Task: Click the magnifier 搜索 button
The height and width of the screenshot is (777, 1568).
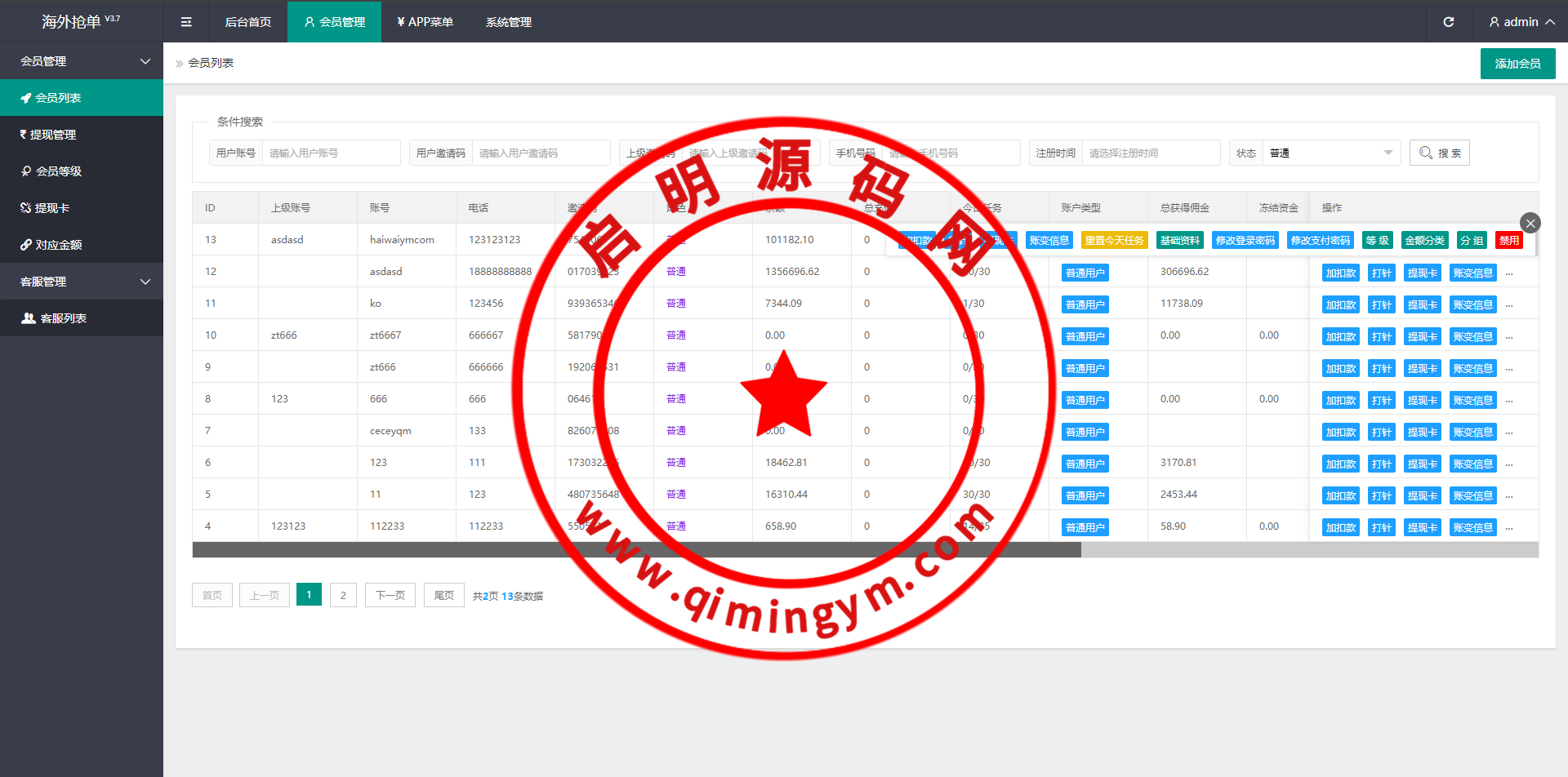Action: [1439, 153]
